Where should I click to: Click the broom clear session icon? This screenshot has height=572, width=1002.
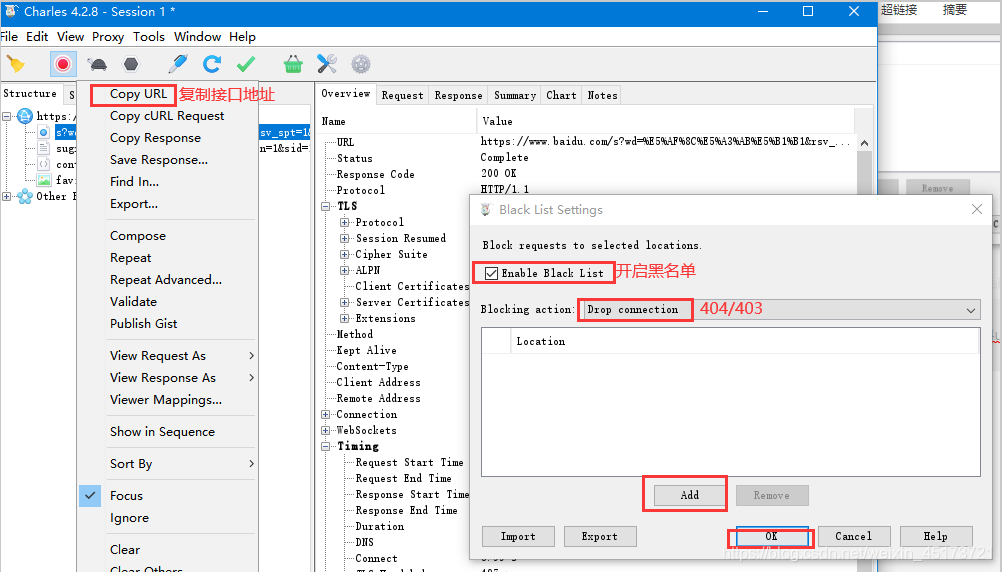coord(16,64)
